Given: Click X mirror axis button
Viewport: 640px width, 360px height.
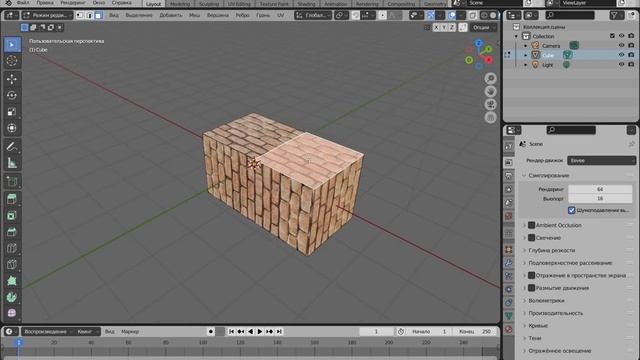Looking at the screenshot, I should click(436, 27).
